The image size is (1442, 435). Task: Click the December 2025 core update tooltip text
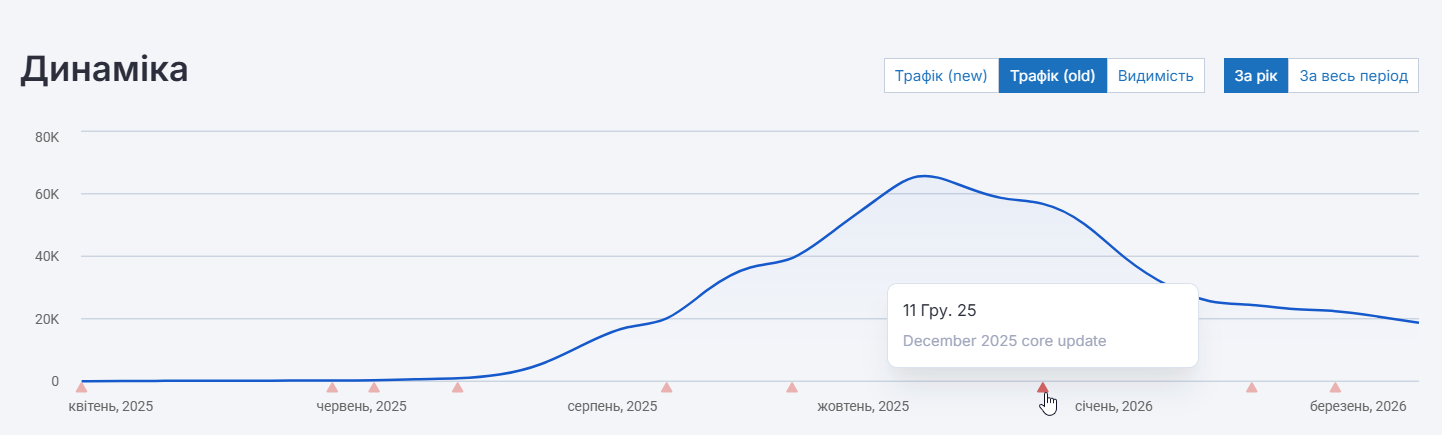[1004, 340]
